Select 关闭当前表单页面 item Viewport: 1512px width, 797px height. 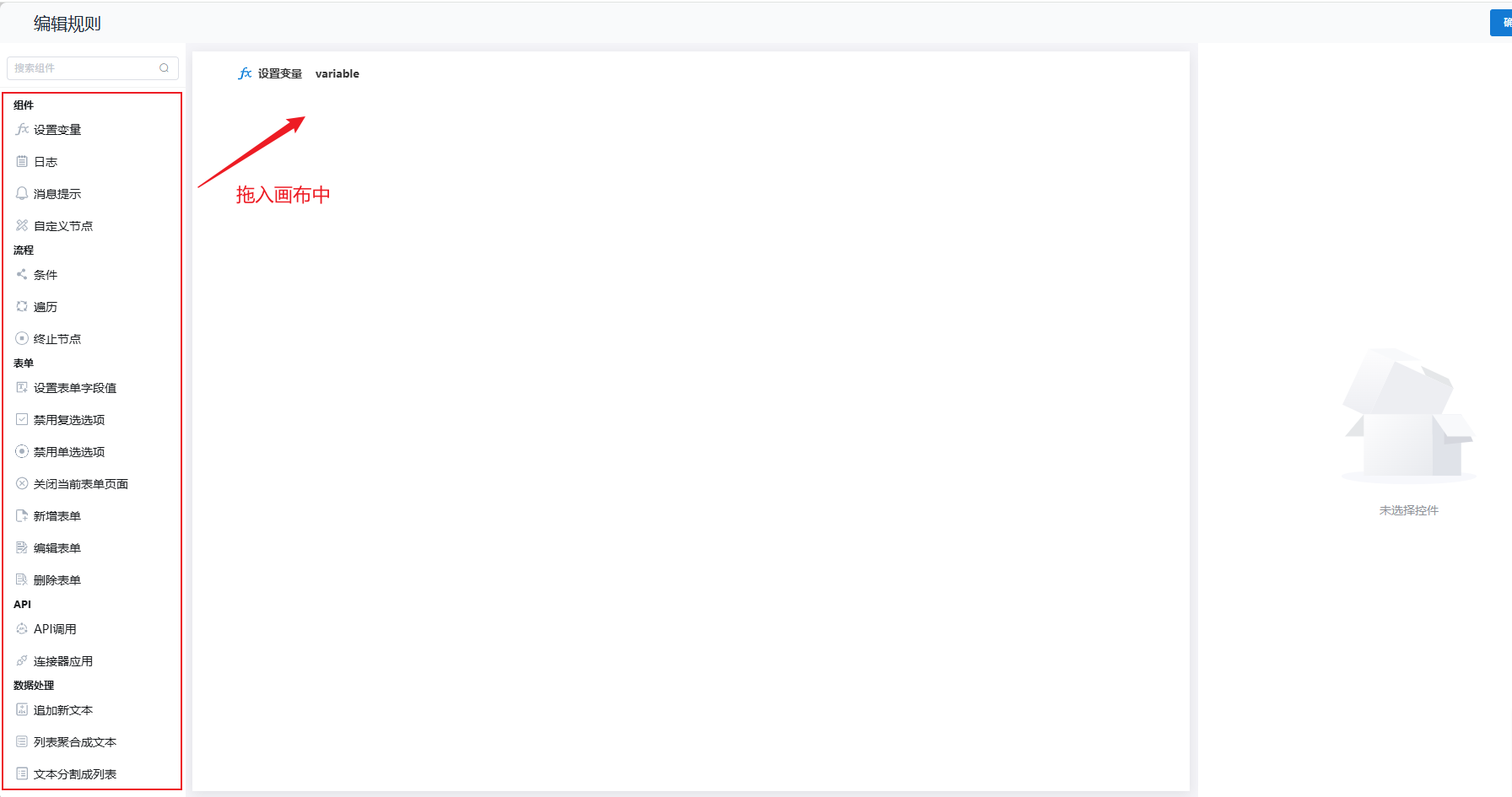(x=80, y=484)
